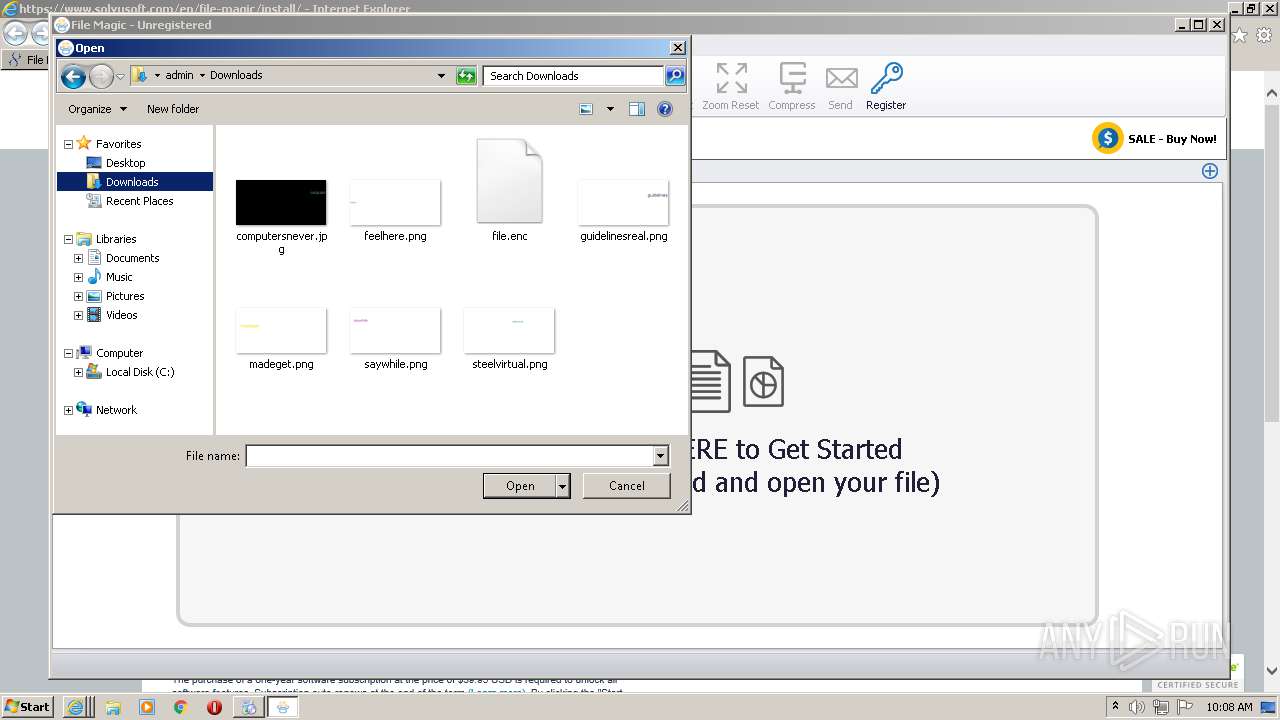Click the blue plus add-tab icon
Screen dimensions: 1280x720
pyautogui.click(x=1210, y=171)
